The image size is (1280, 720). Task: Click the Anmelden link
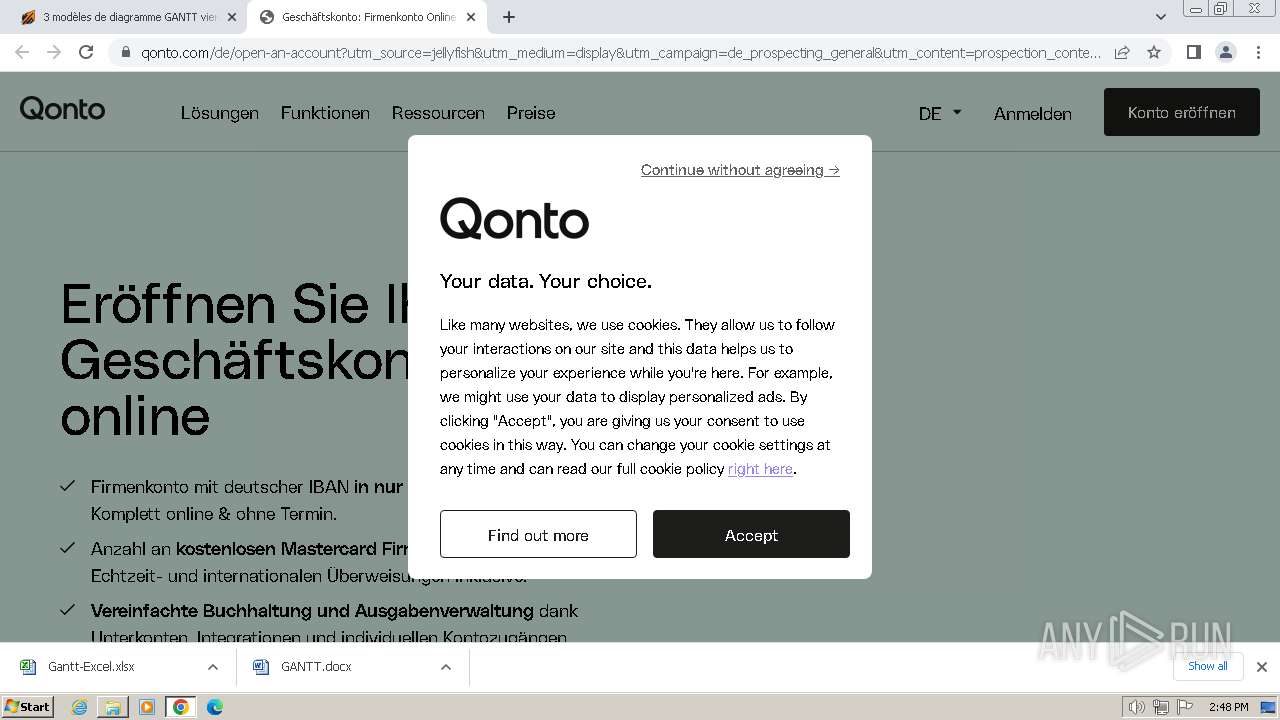[x=1033, y=113]
